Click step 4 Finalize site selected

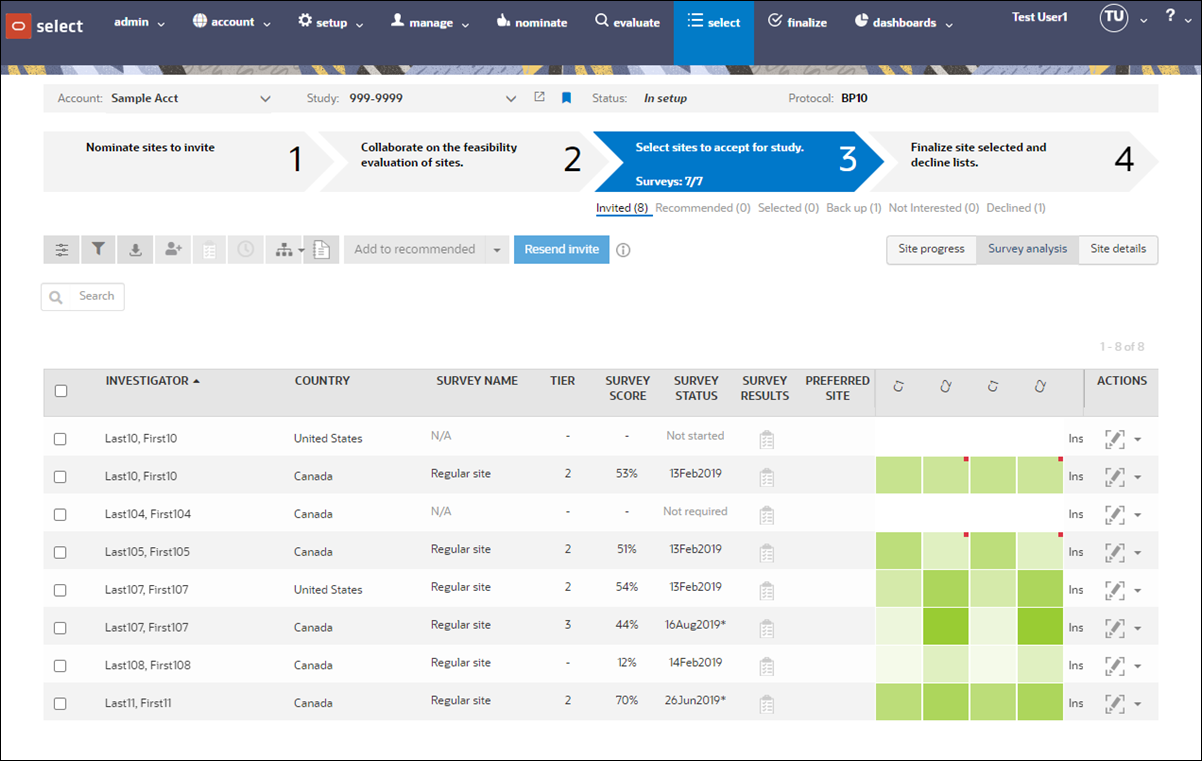tap(1012, 161)
